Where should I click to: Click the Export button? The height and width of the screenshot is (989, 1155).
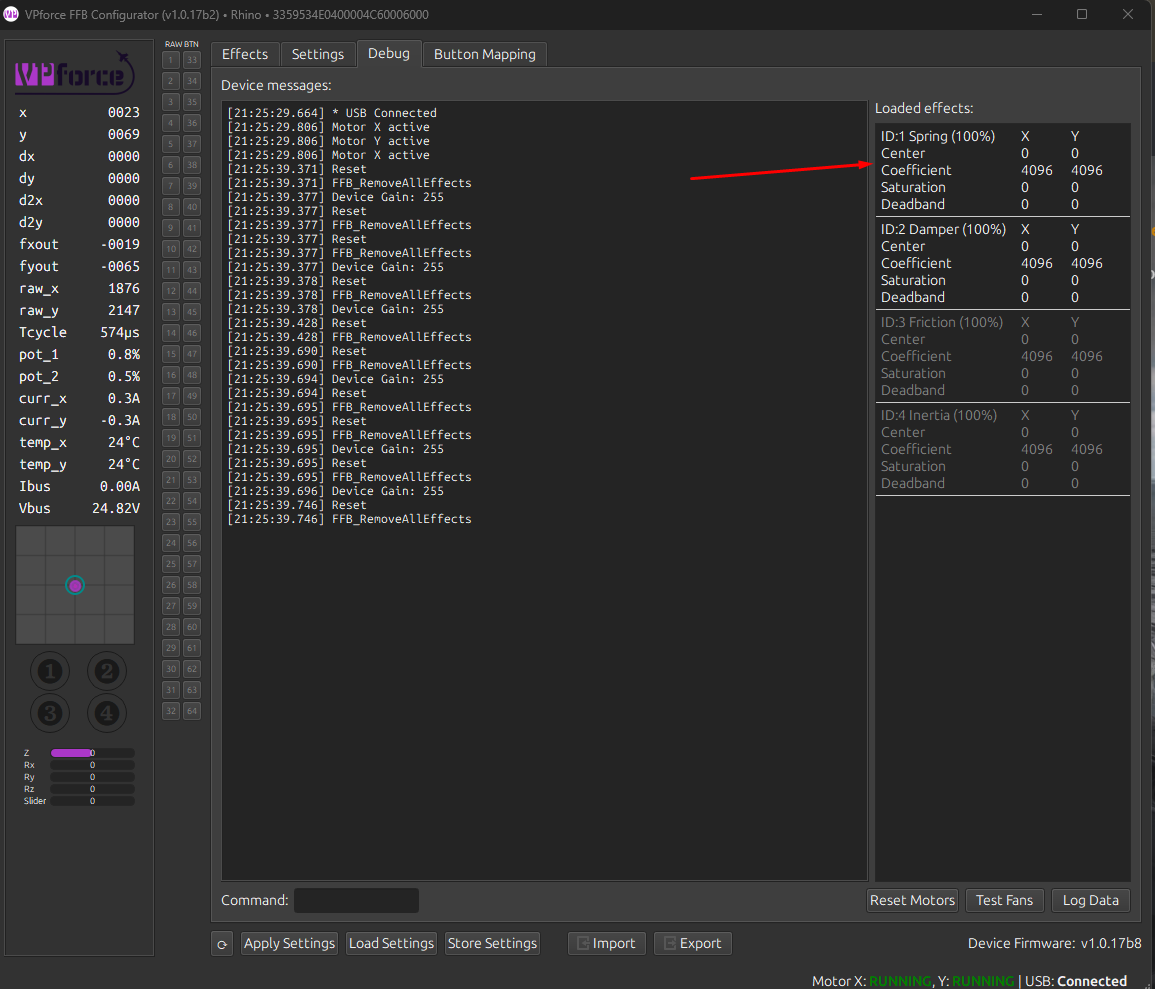point(692,943)
